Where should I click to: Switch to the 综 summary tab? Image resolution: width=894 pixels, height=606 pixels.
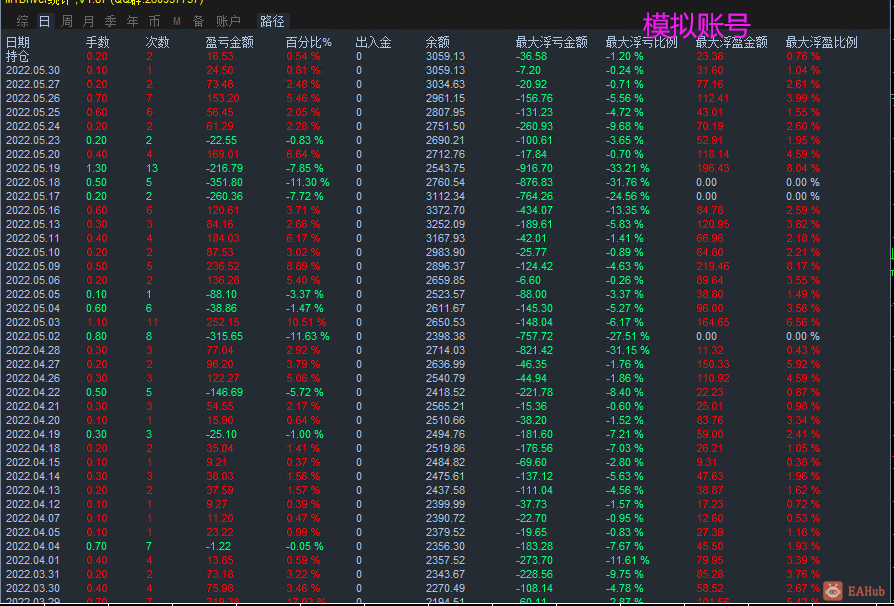[x=23, y=21]
